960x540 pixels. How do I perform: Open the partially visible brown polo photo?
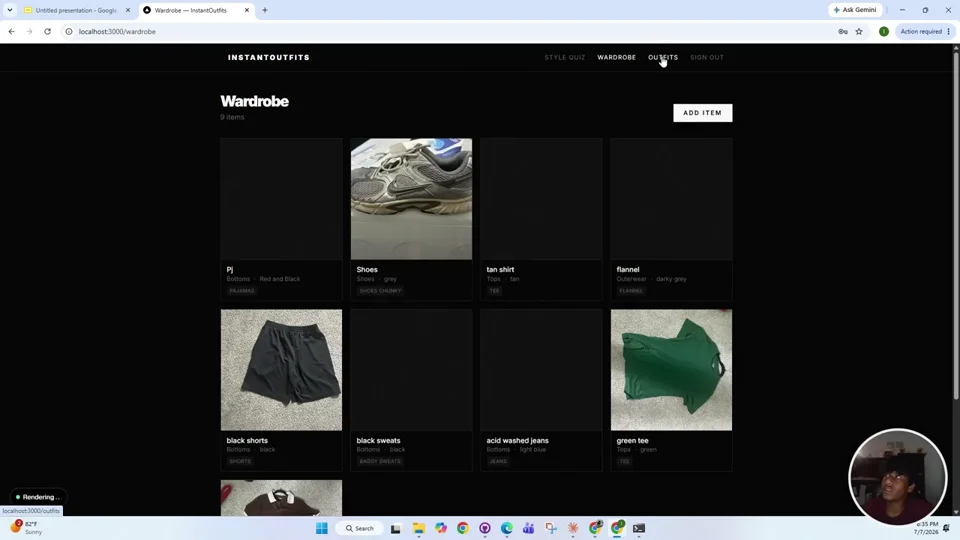click(282, 498)
